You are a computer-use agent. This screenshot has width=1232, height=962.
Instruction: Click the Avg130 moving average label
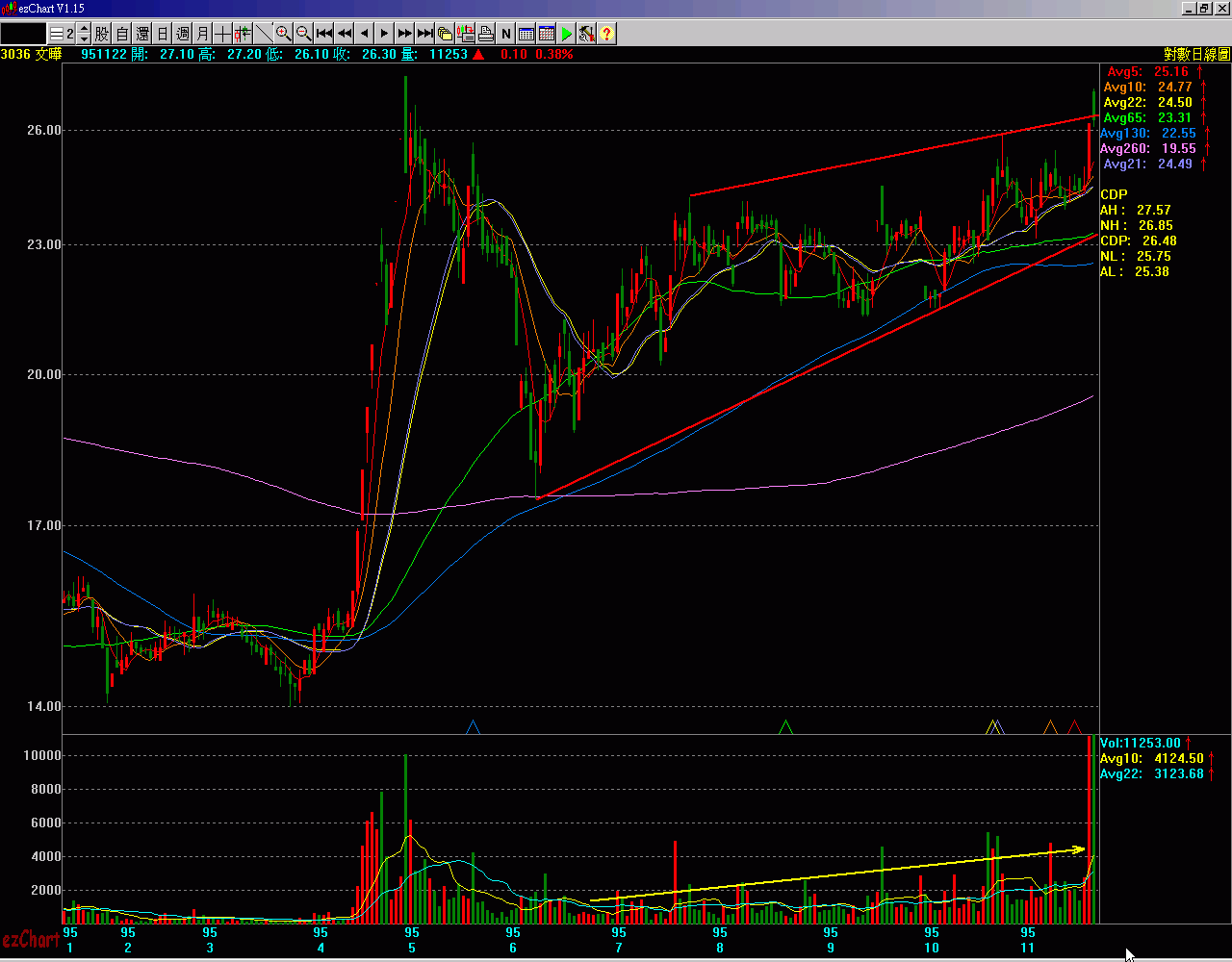(x=1148, y=134)
